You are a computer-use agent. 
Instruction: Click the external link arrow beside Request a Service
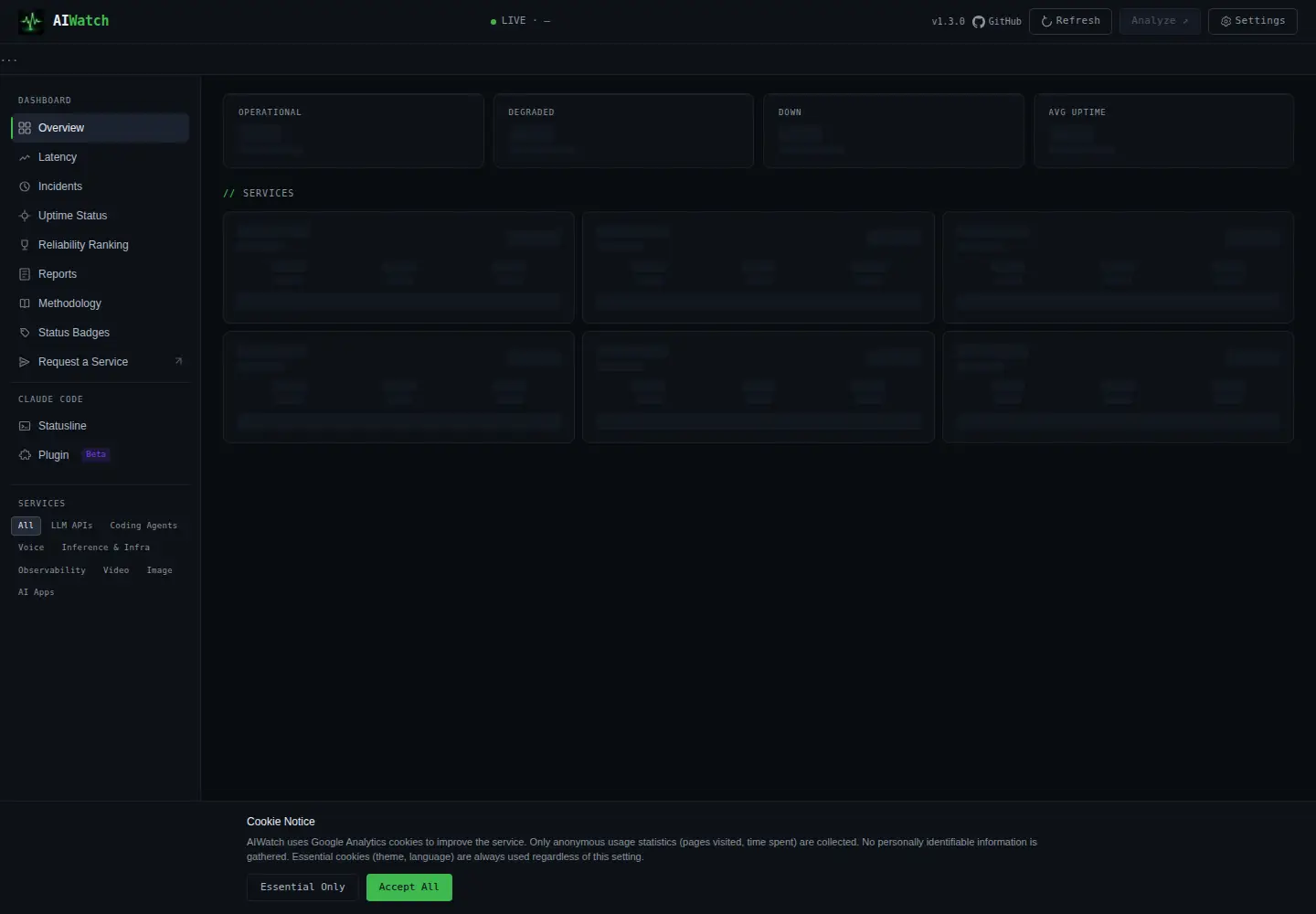(x=178, y=361)
